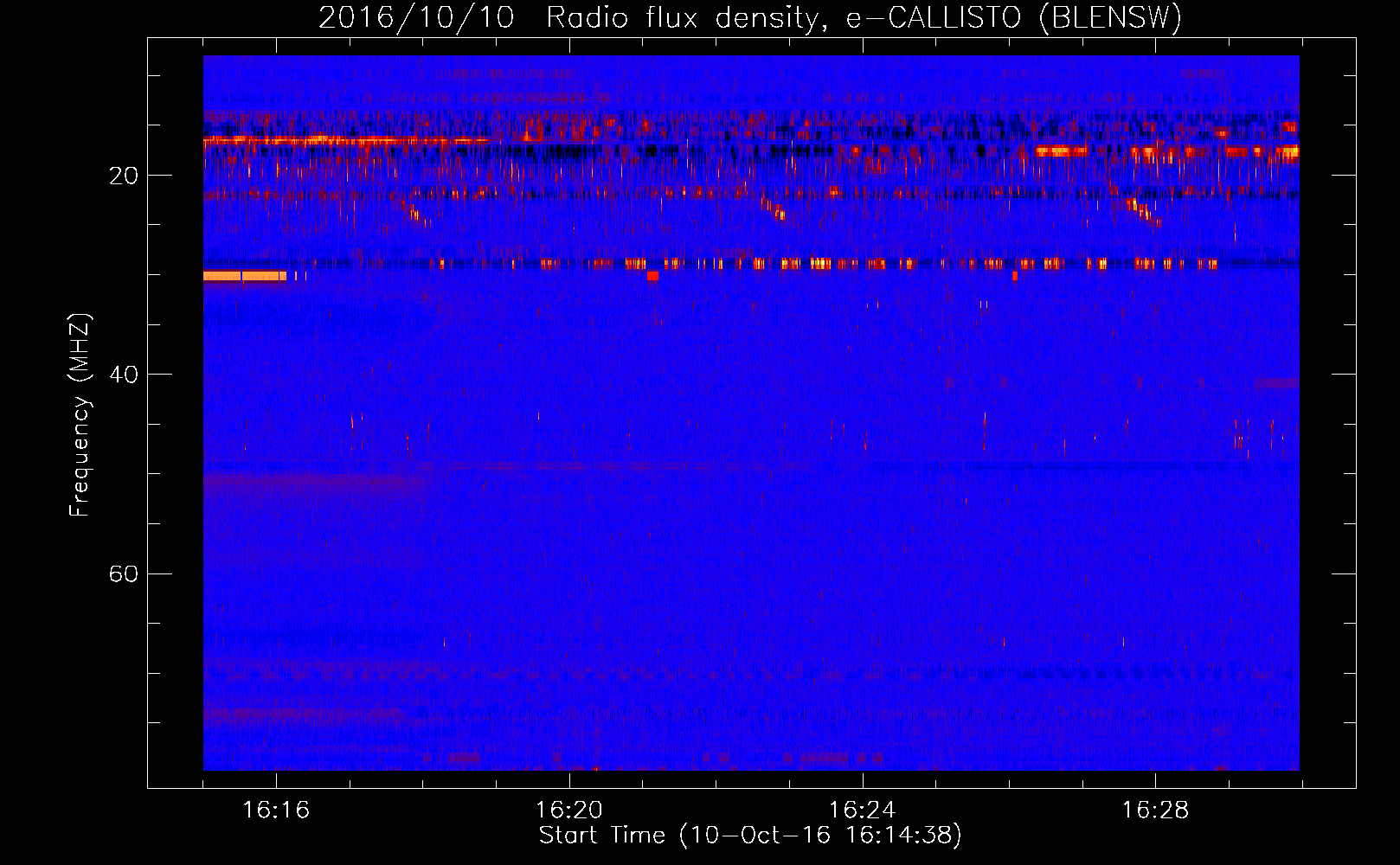Click the '16:20' time tick label
This screenshot has width=1400, height=865.
[569, 810]
